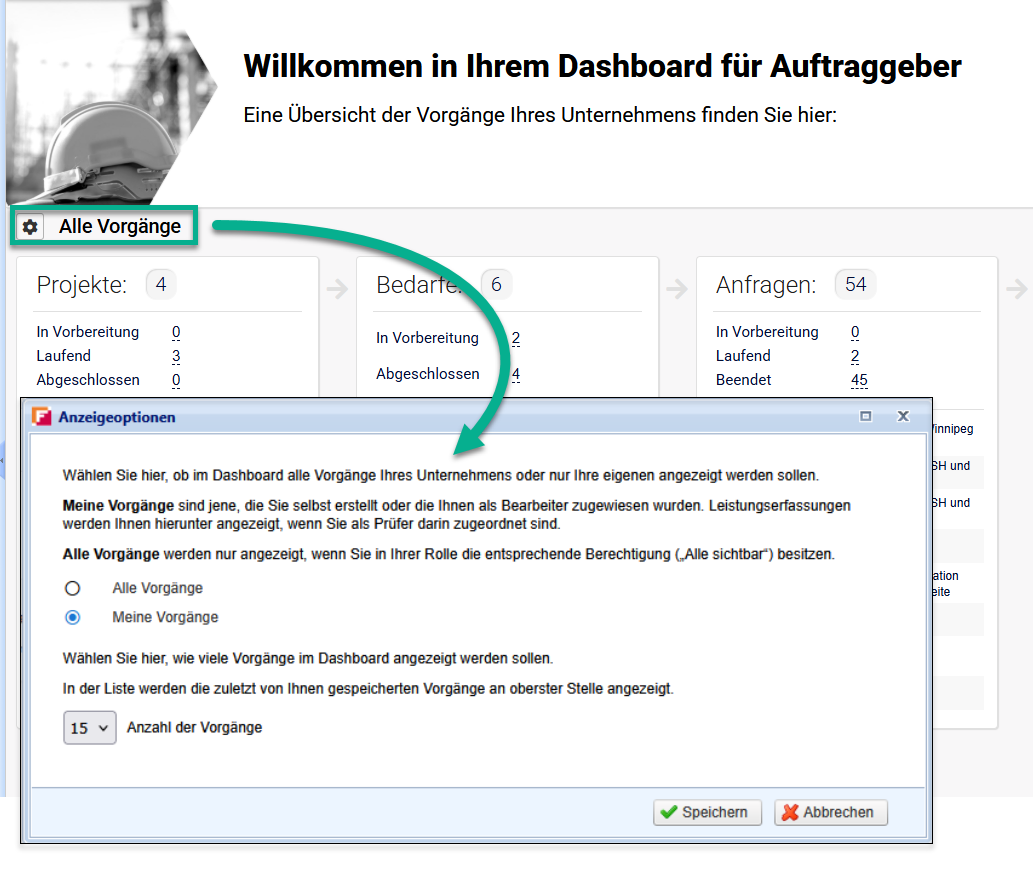Screen dimensions: 1033x876
Task: Click the Alle Vorgänge header label
Action: pos(120,227)
